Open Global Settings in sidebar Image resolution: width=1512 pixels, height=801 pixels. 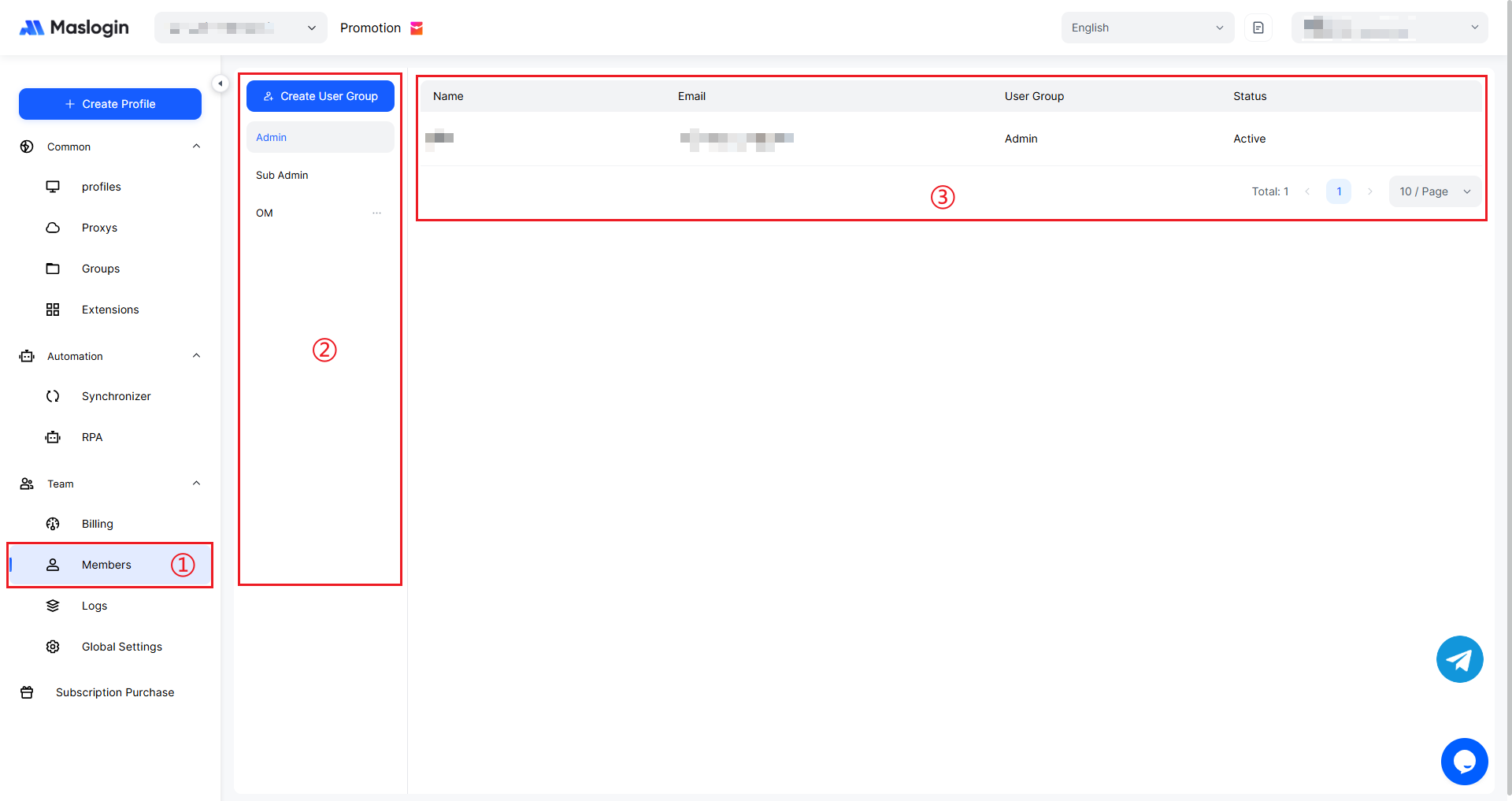121,647
